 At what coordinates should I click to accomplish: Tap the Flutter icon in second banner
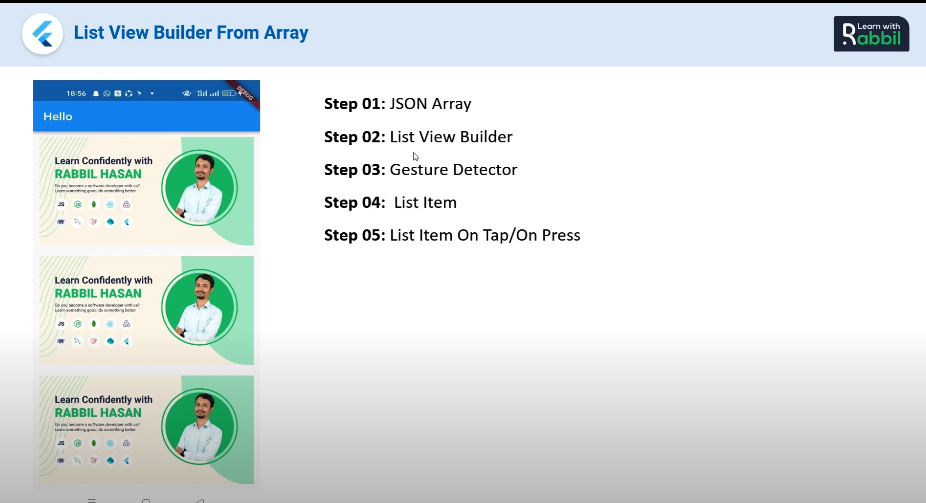click(x=126, y=341)
